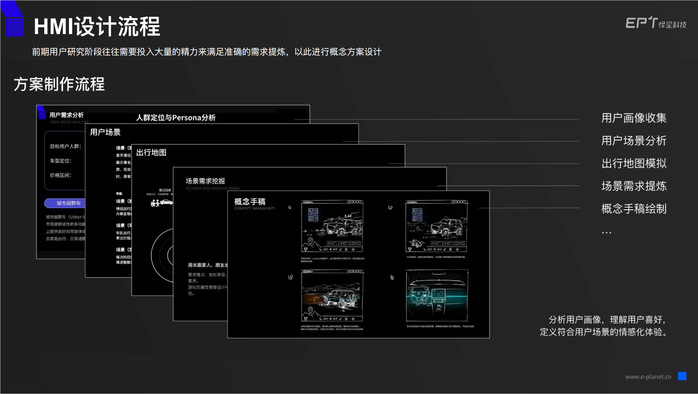This screenshot has width=698, height=394.
Task: Click the blue cube icon on 用户需求分析 card
Action: [41, 113]
